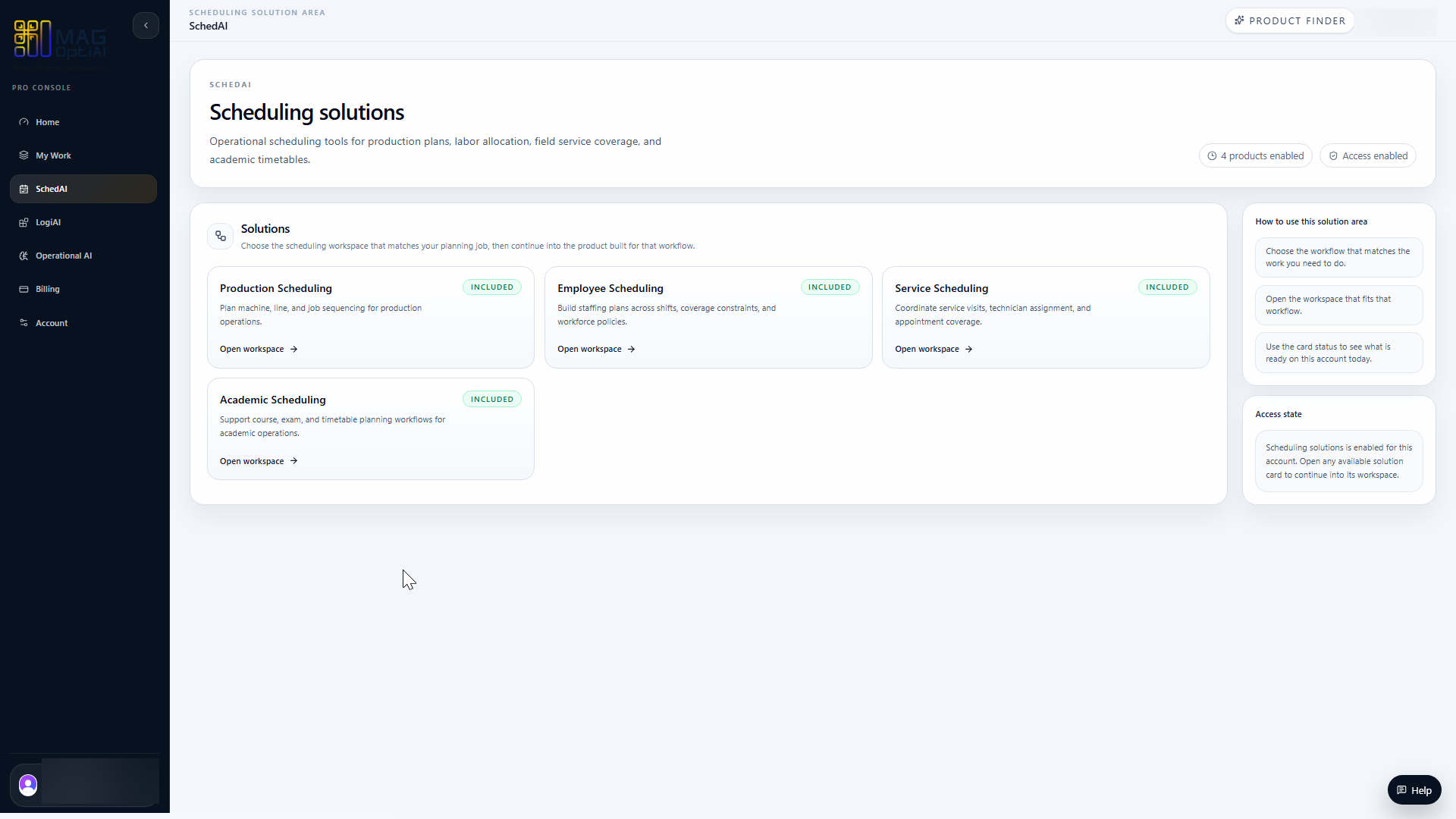Click the tip 'Choose the workflow that matches'
Screen dimensions: 1456x819
point(1338,257)
